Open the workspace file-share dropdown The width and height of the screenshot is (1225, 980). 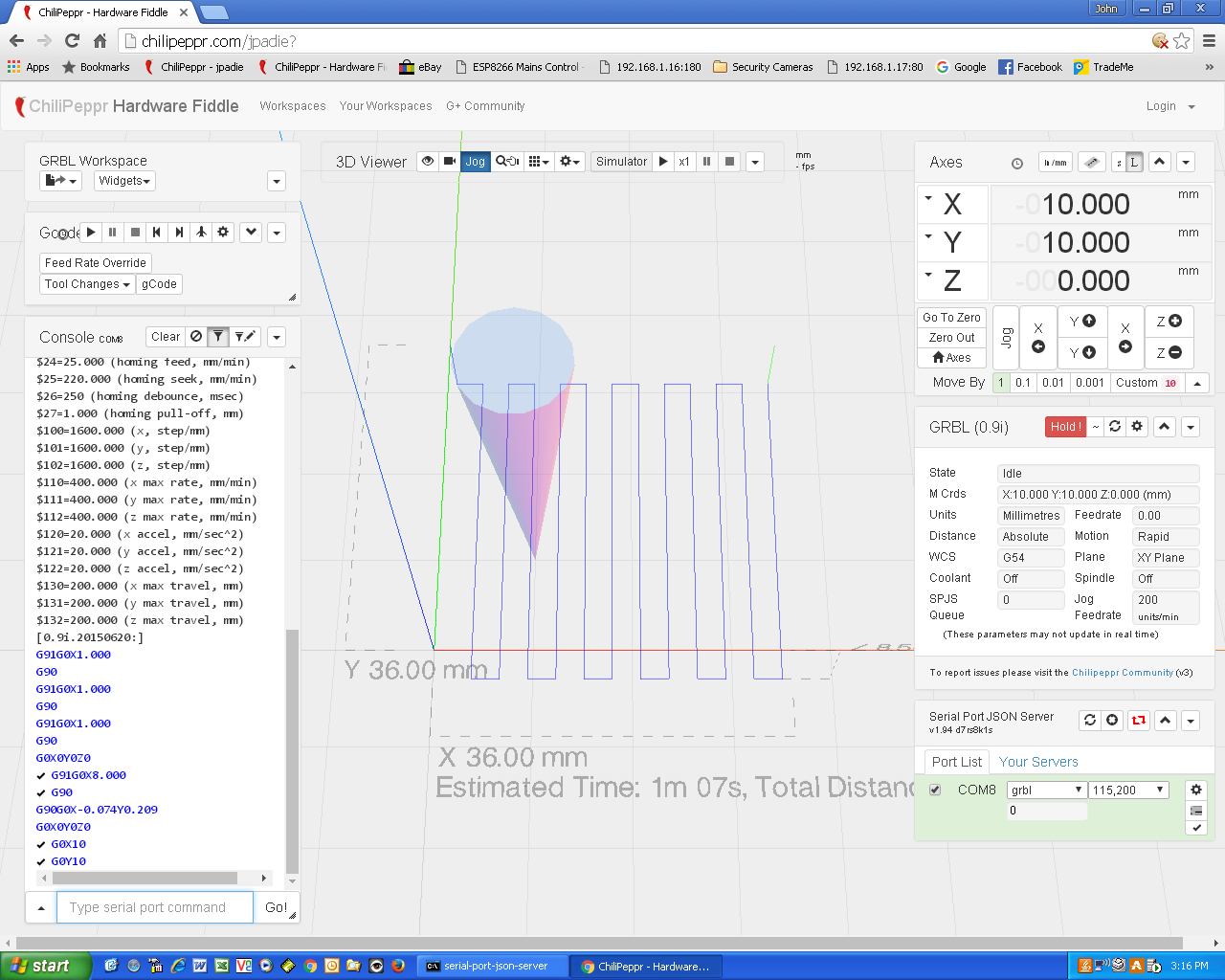(61, 180)
